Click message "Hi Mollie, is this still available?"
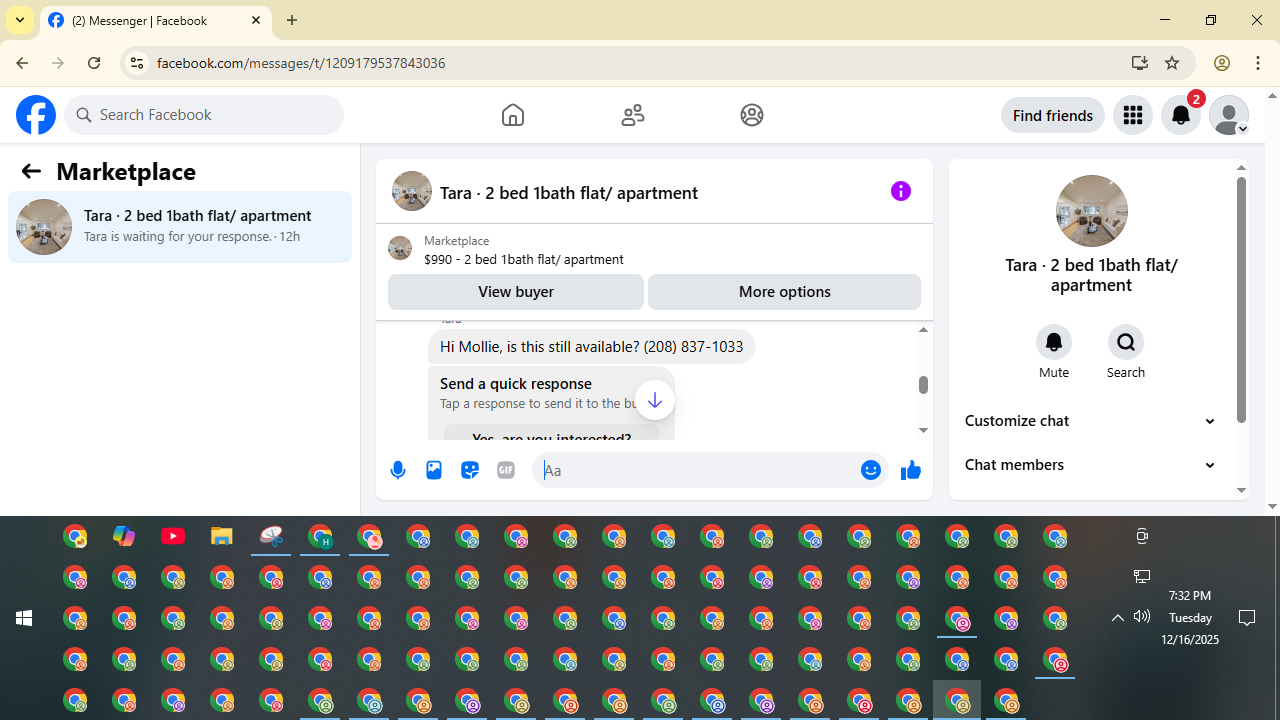The height and width of the screenshot is (720, 1280). 592,347
